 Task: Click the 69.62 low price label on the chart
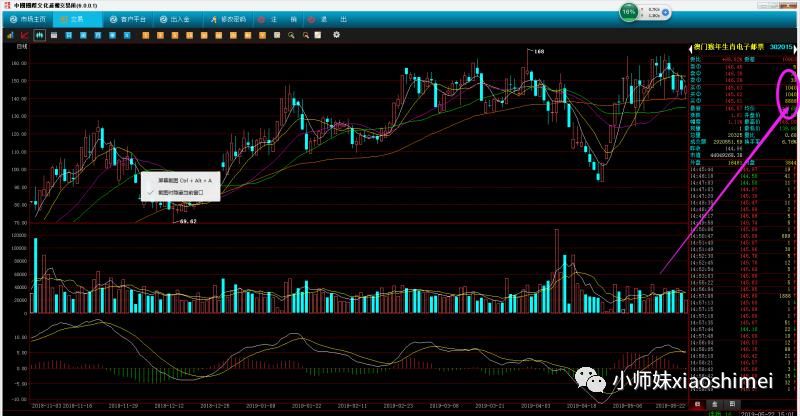(188, 222)
